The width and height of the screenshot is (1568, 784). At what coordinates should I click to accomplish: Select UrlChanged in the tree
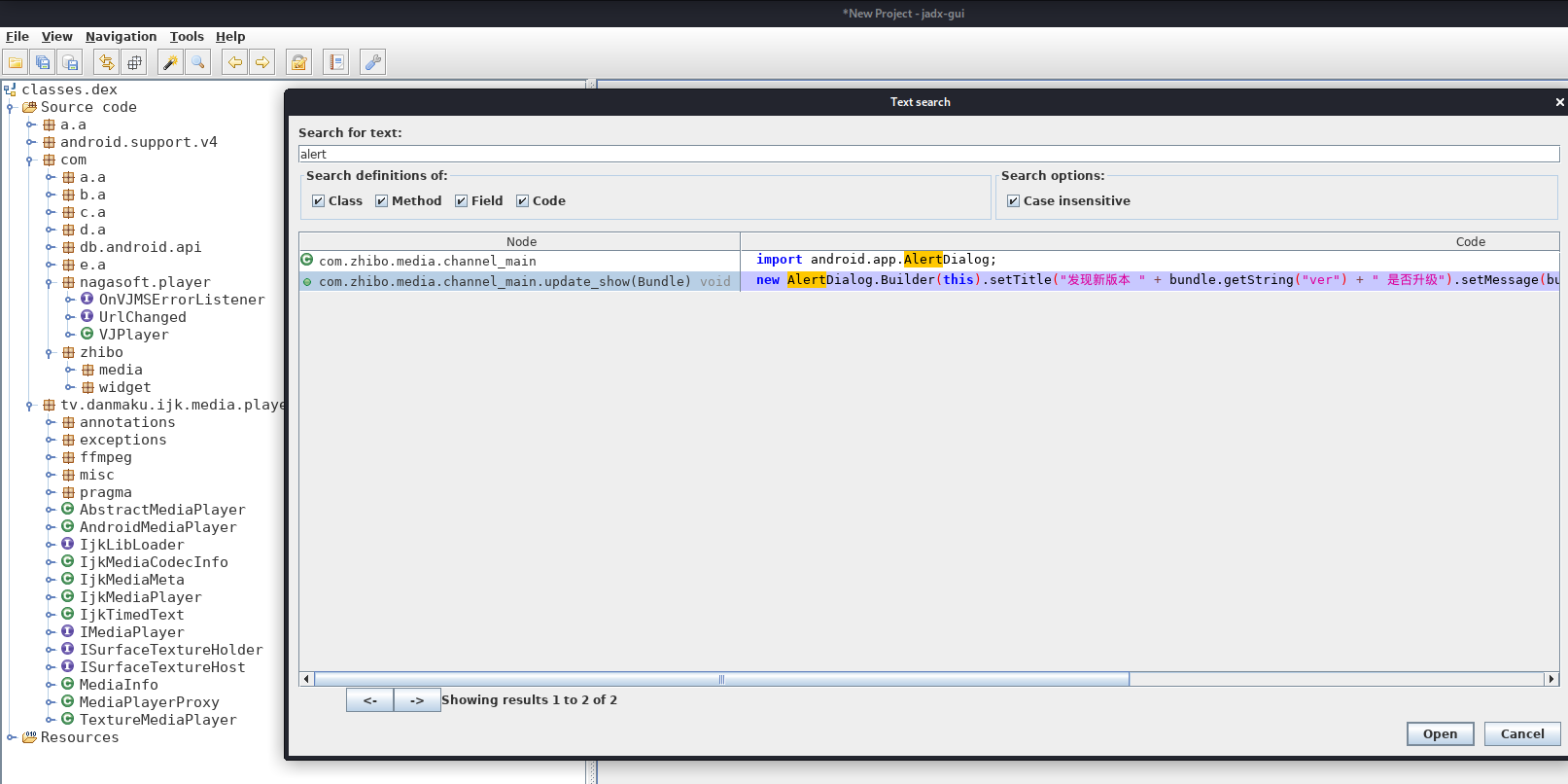click(x=142, y=317)
